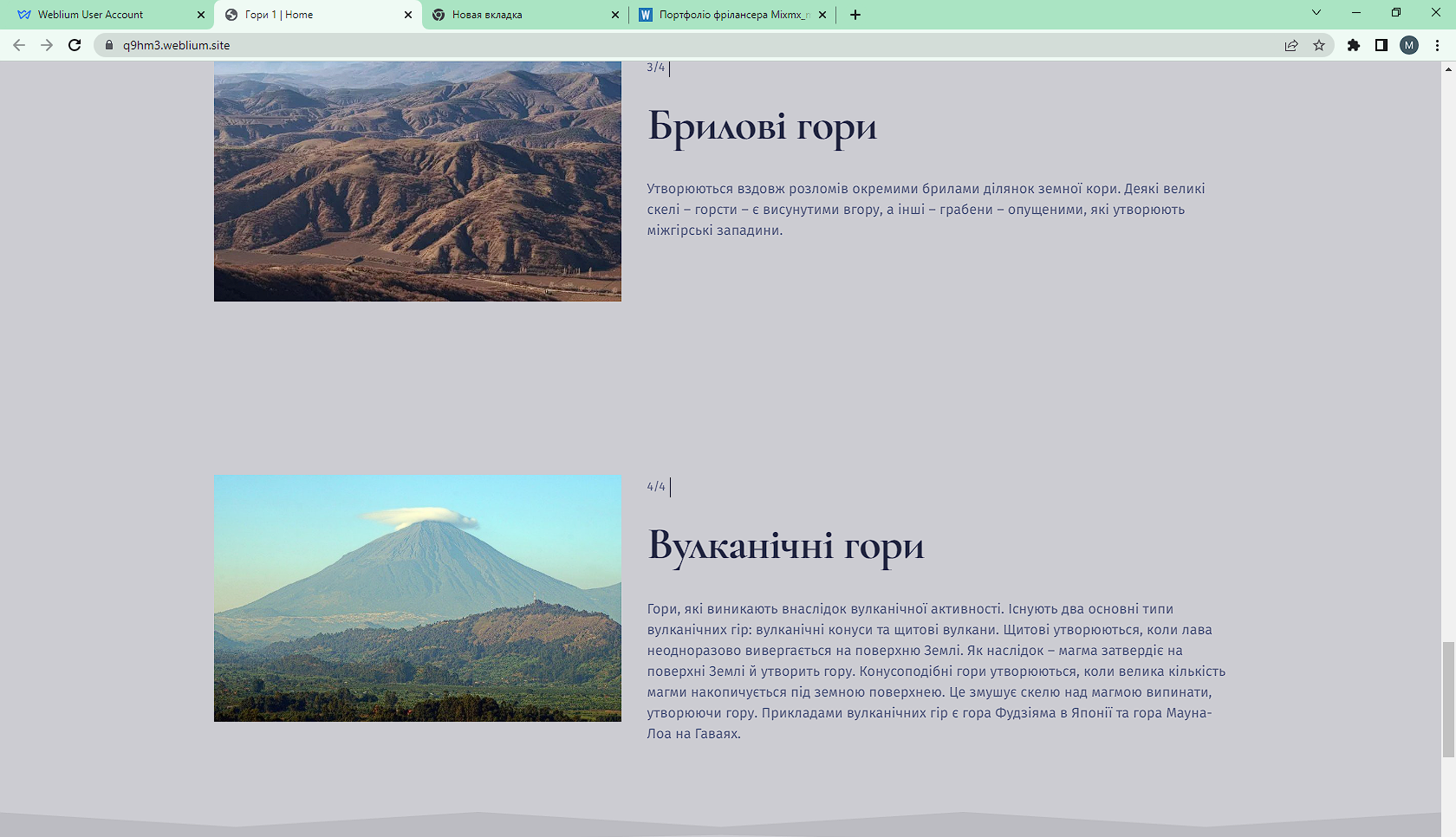
Task: Reload the page with the refresh icon
Action: click(75, 45)
